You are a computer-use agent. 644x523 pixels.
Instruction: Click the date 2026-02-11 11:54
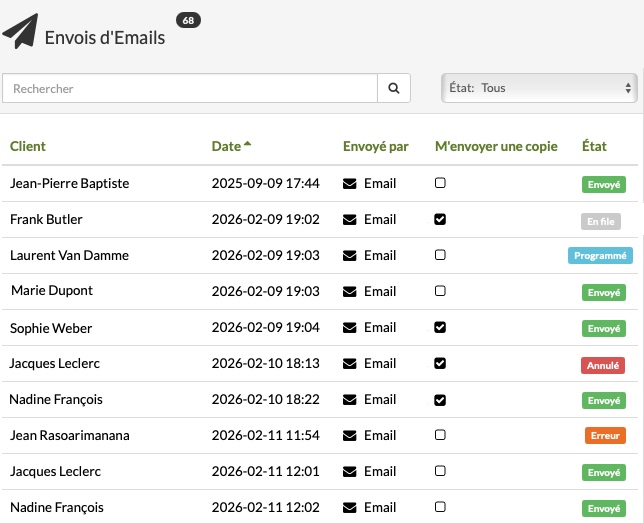[x=265, y=435]
